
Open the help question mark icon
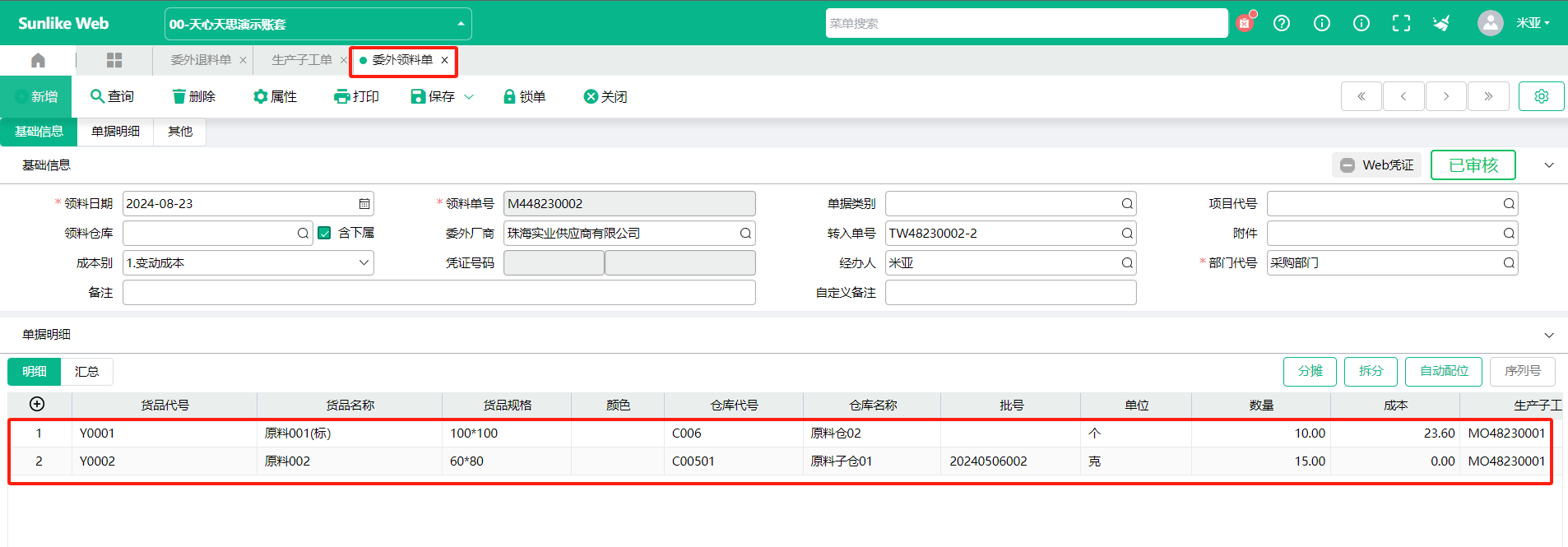click(x=1282, y=23)
